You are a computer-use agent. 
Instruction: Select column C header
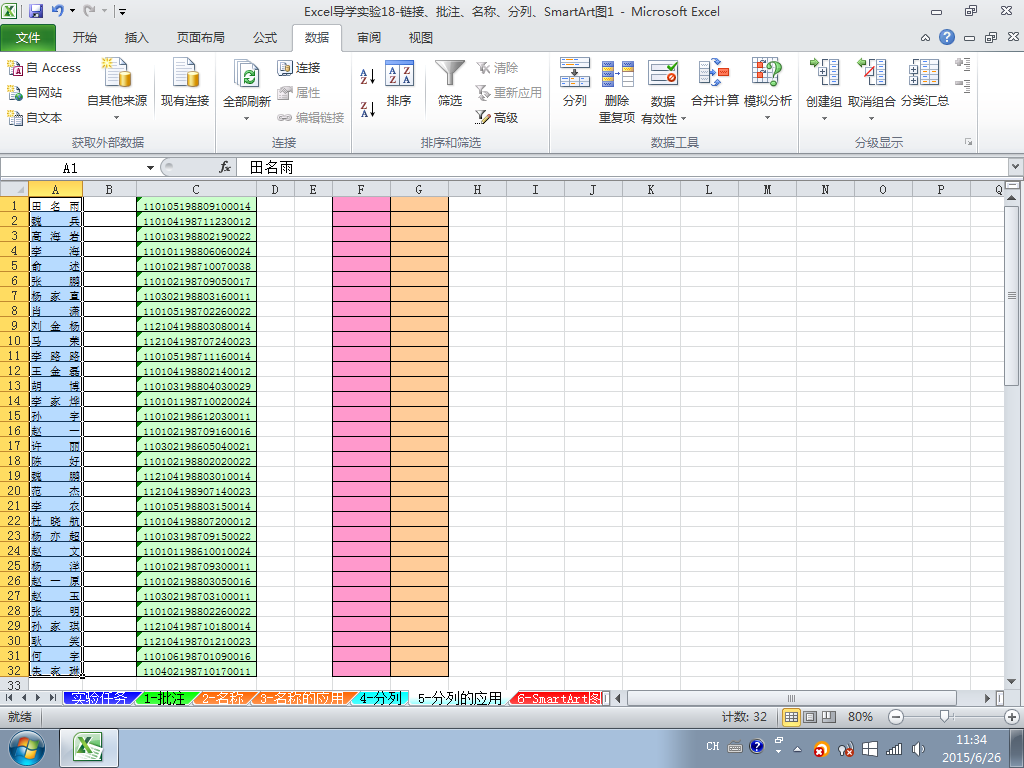coord(196,189)
